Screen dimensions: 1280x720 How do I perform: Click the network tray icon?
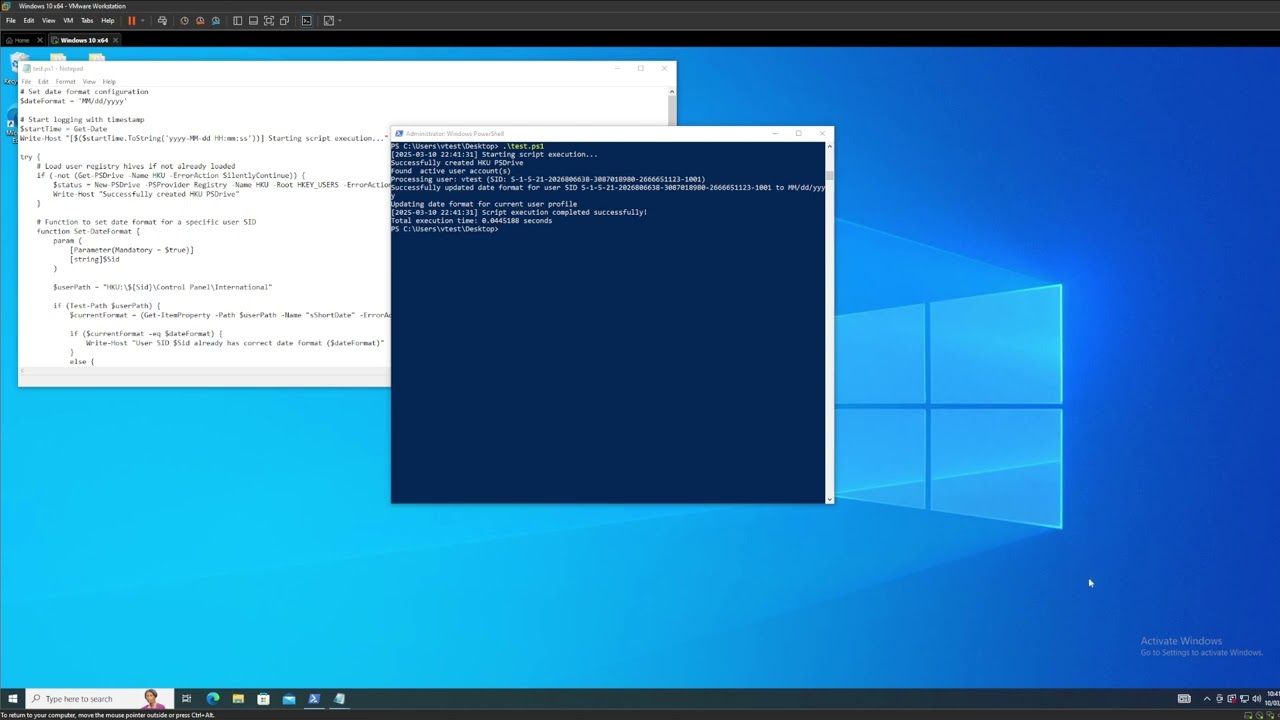pyautogui.click(x=1244, y=699)
